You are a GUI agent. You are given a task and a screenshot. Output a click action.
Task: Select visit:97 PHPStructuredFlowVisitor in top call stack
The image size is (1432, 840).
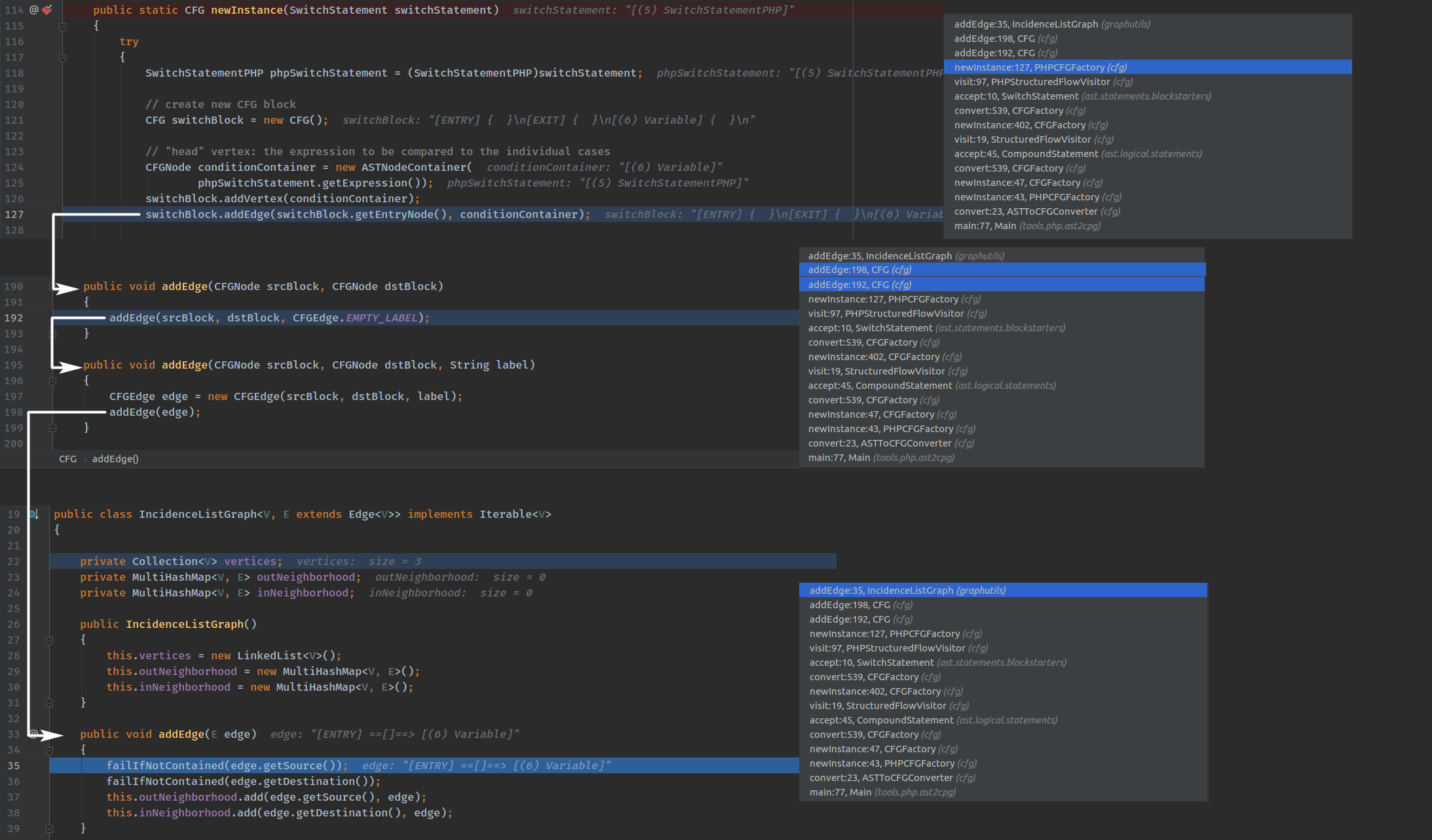[1148, 82]
